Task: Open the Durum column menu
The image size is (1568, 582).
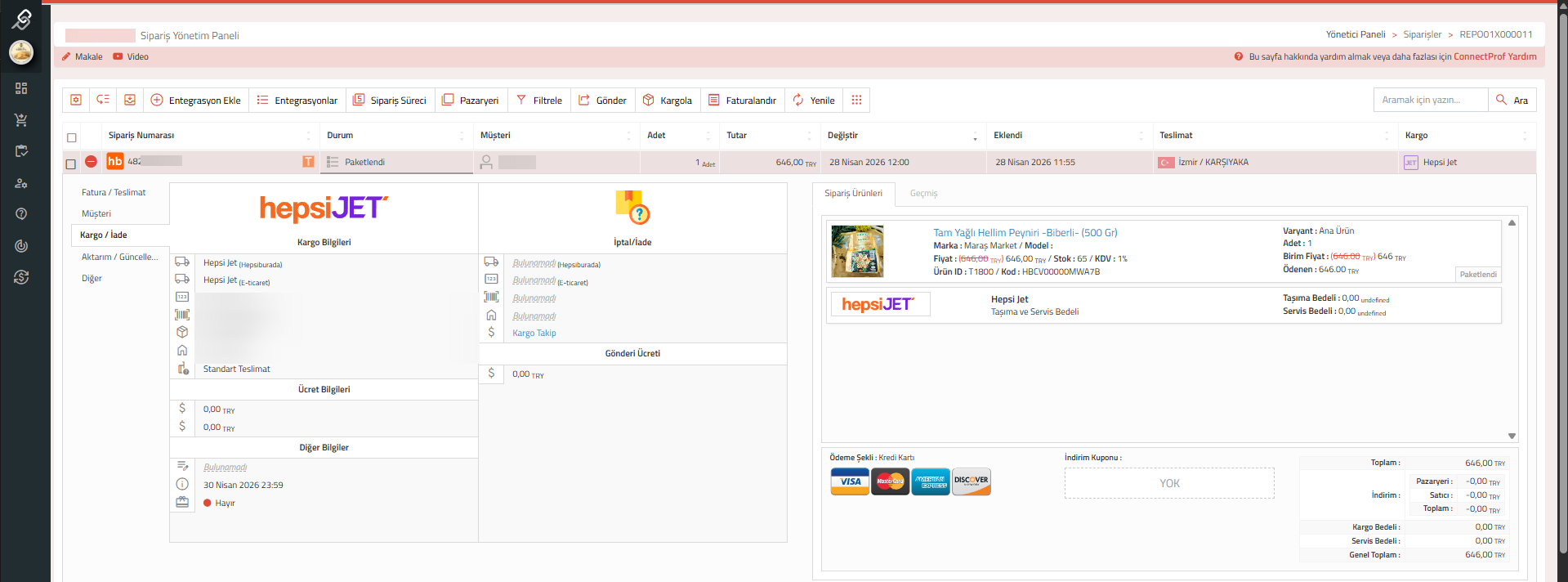Action: coord(462,136)
